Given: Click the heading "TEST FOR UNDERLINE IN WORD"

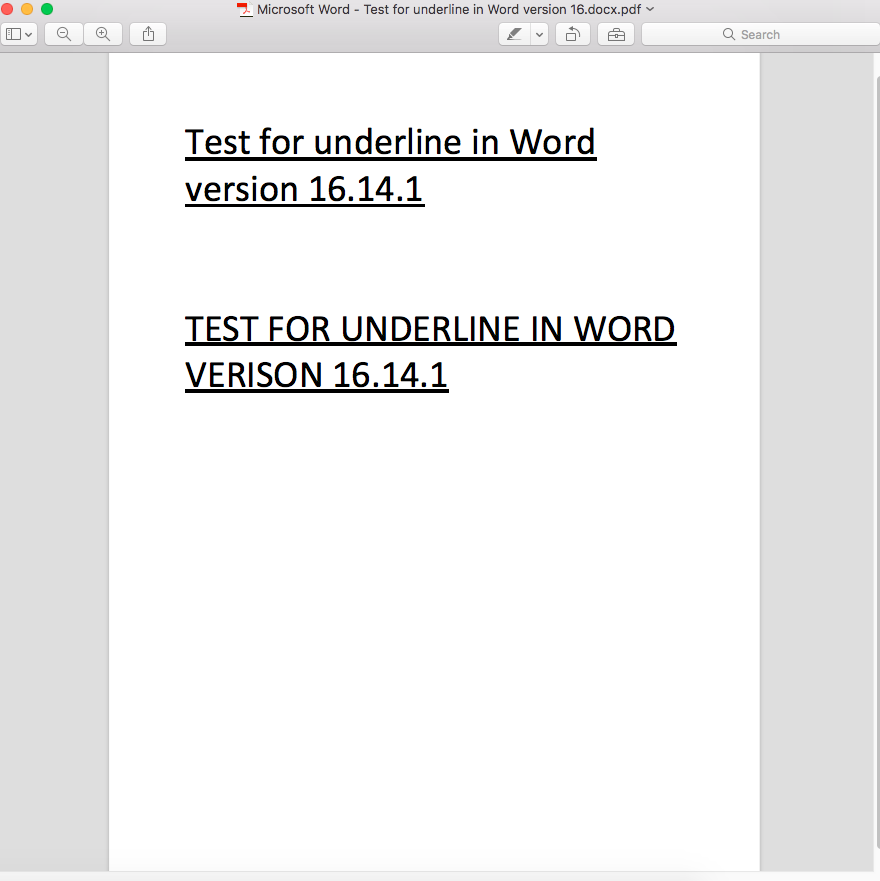Looking at the screenshot, I should [430, 329].
